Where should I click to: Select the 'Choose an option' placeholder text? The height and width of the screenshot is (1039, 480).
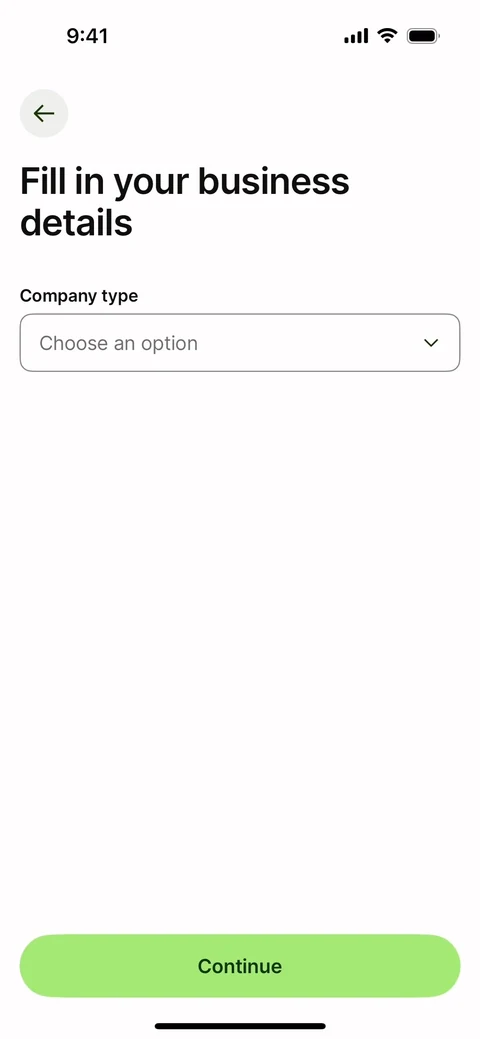(119, 343)
